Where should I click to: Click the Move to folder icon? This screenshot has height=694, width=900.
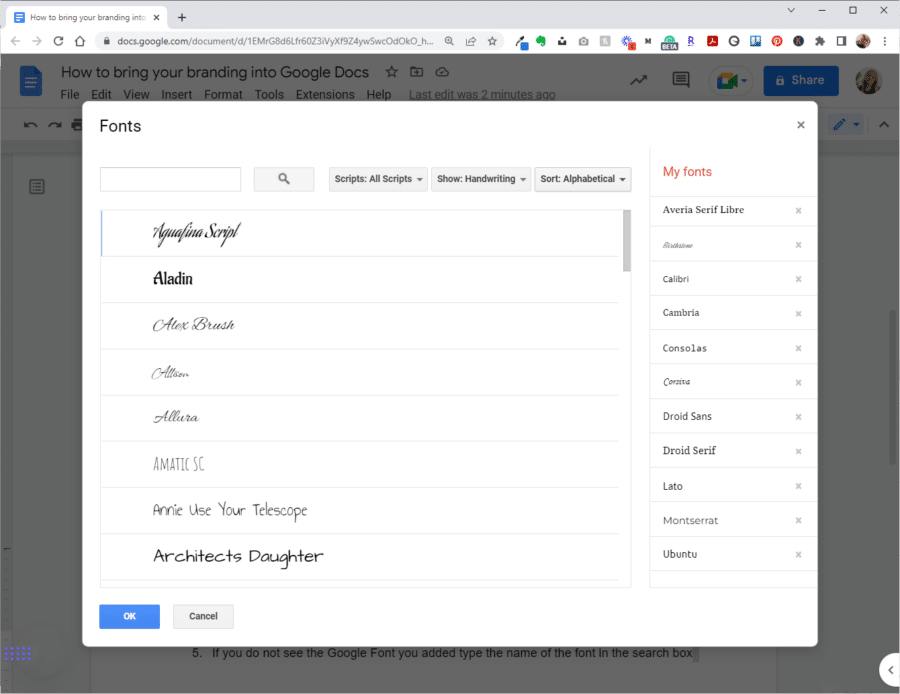(x=416, y=72)
